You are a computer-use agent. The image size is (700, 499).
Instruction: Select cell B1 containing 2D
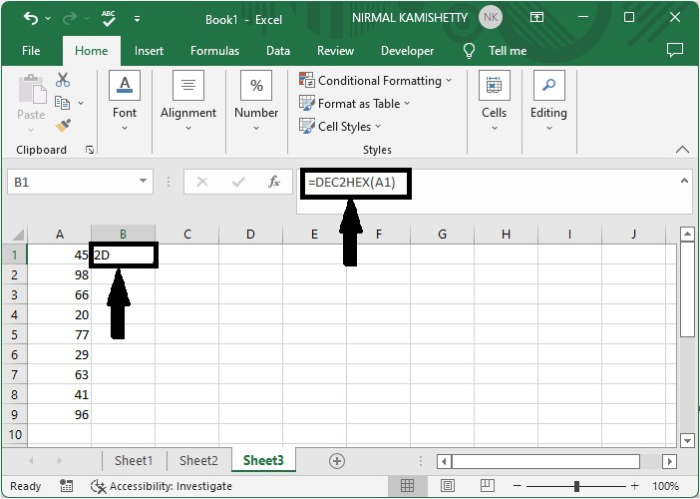coord(123,255)
